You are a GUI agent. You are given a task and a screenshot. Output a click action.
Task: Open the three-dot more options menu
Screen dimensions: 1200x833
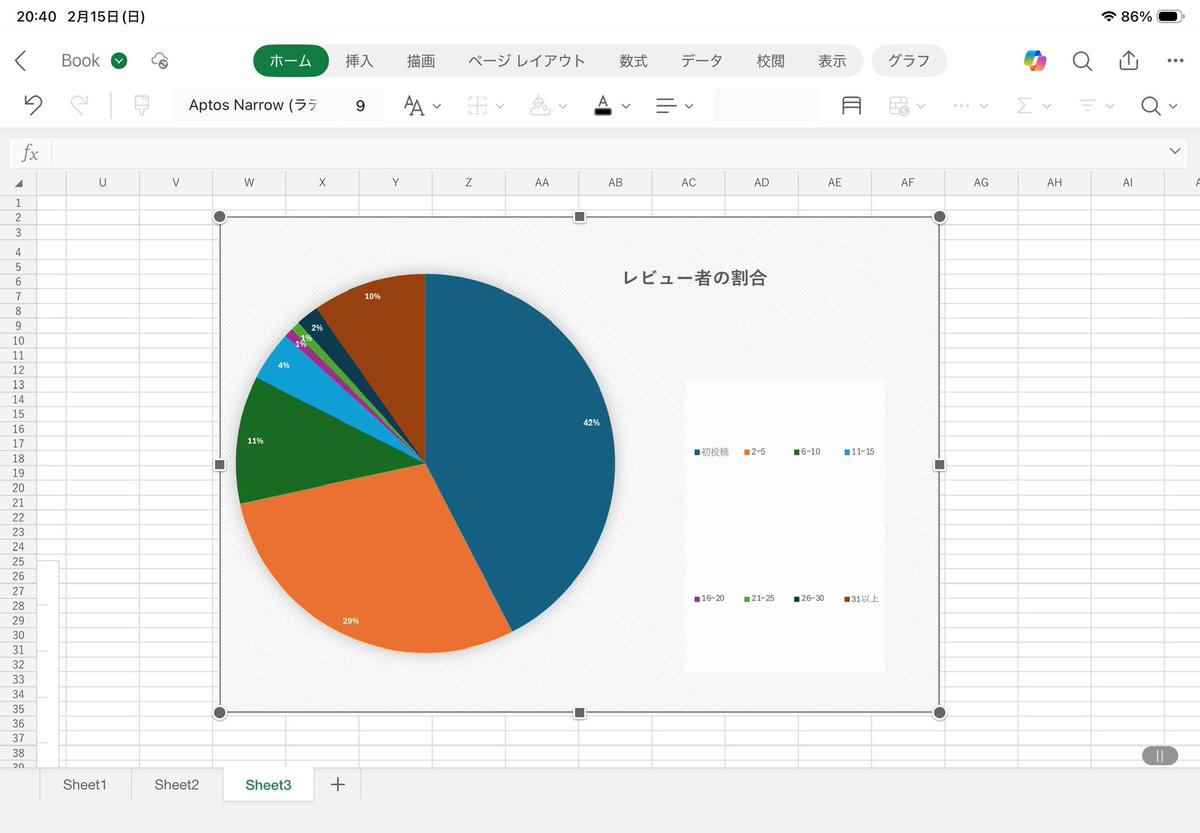tap(1175, 61)
